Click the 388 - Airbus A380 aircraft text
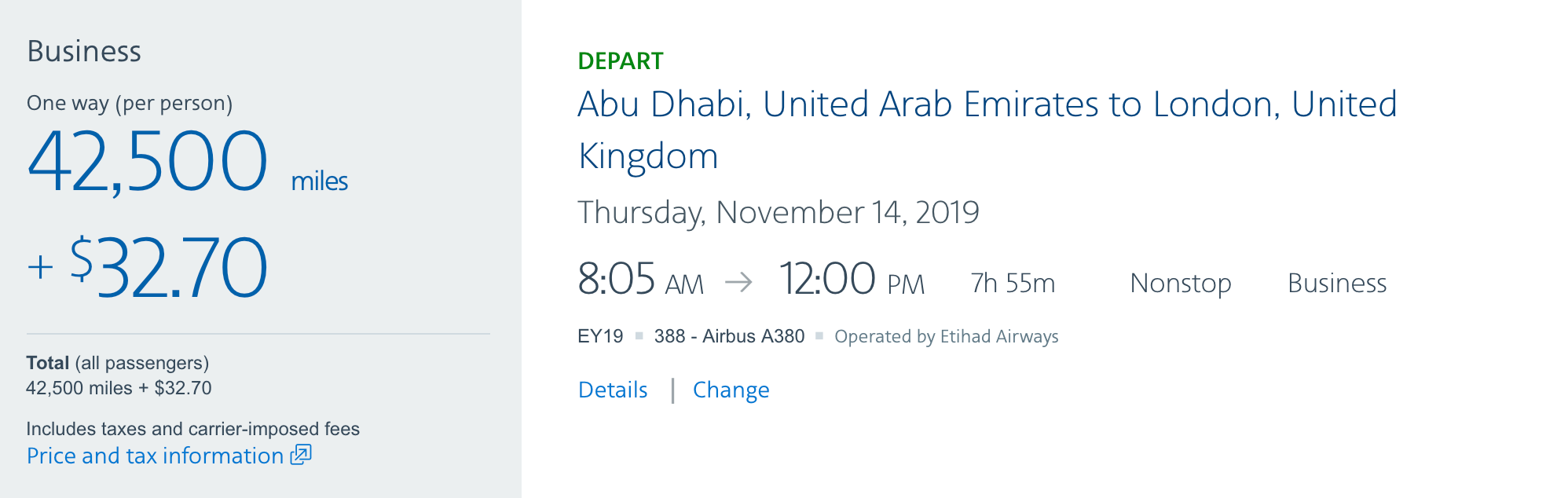This screenshot has height=498, width=1568. pyautogui.click(x=729, y=336)
